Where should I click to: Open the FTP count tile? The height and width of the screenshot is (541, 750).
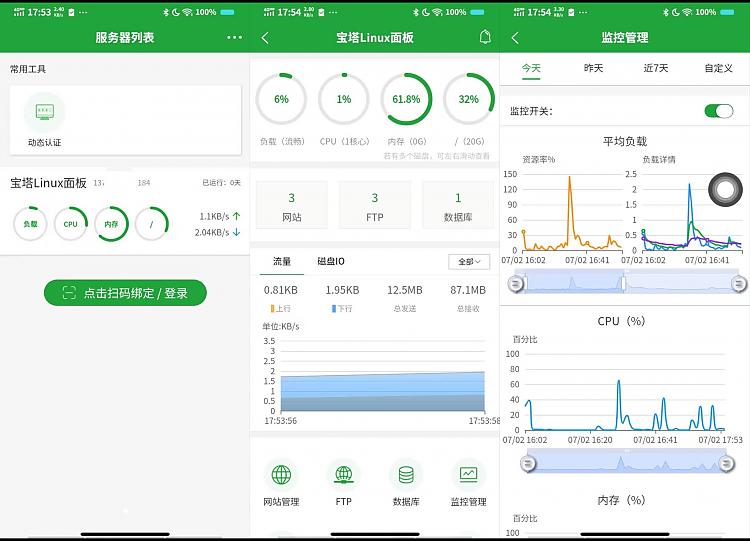375,206
